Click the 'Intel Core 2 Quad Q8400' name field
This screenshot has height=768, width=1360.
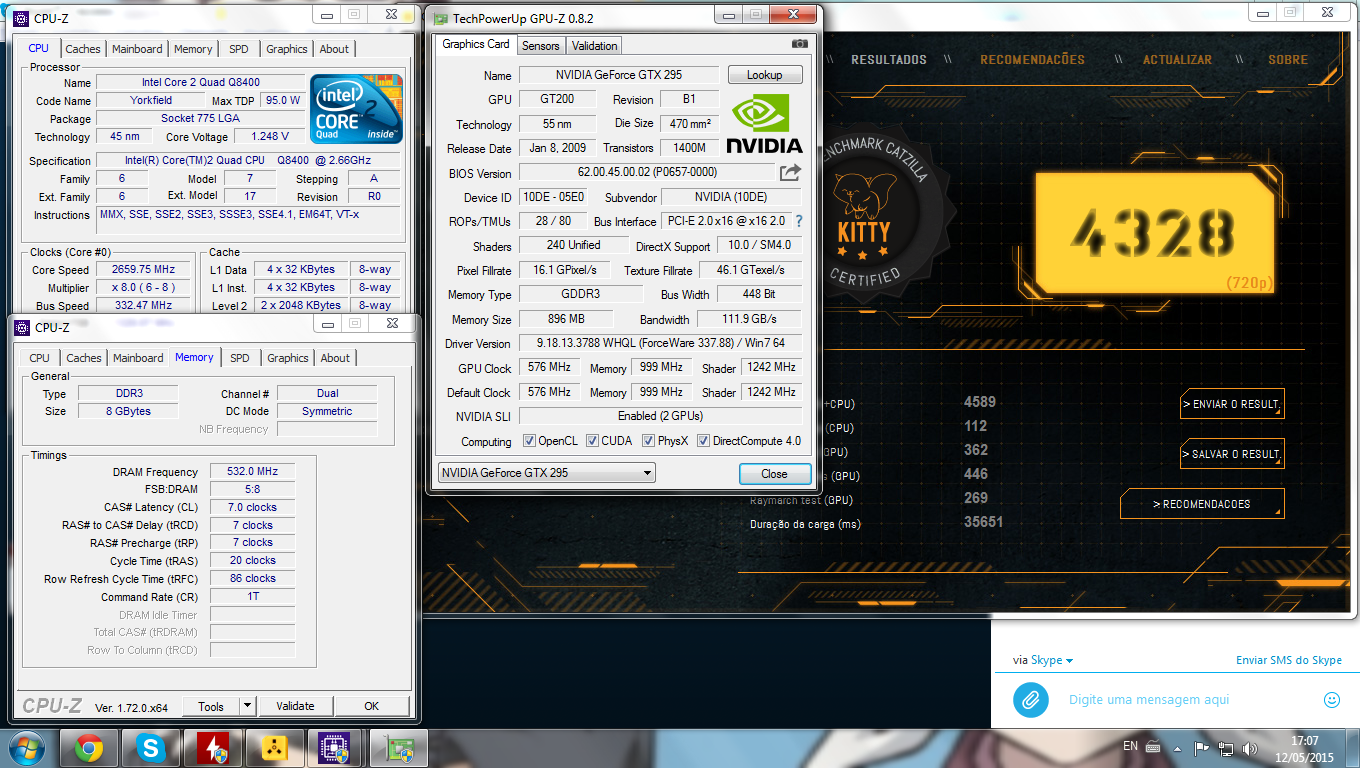(200, 82)
